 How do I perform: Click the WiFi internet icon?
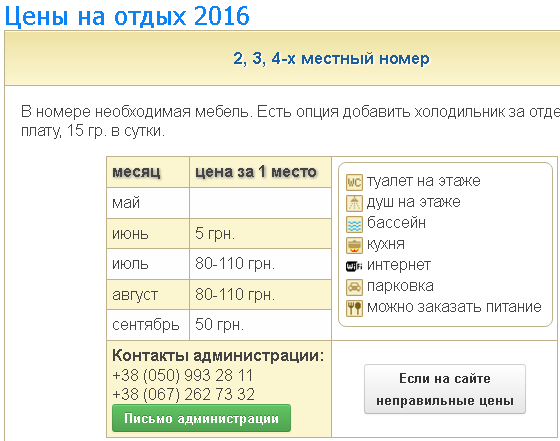(354, 266)
